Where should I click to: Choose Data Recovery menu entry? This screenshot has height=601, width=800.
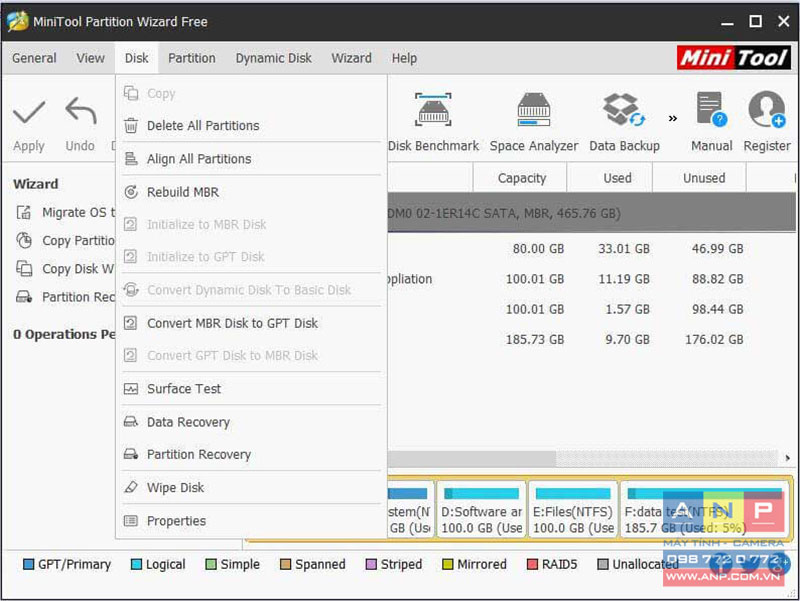(x=251, y=422)
